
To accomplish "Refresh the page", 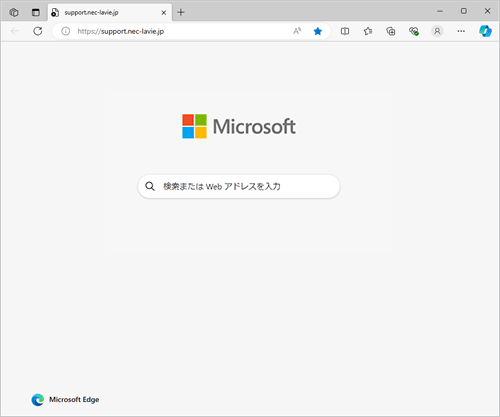I will pyautogui.click(x=38, y=31).
